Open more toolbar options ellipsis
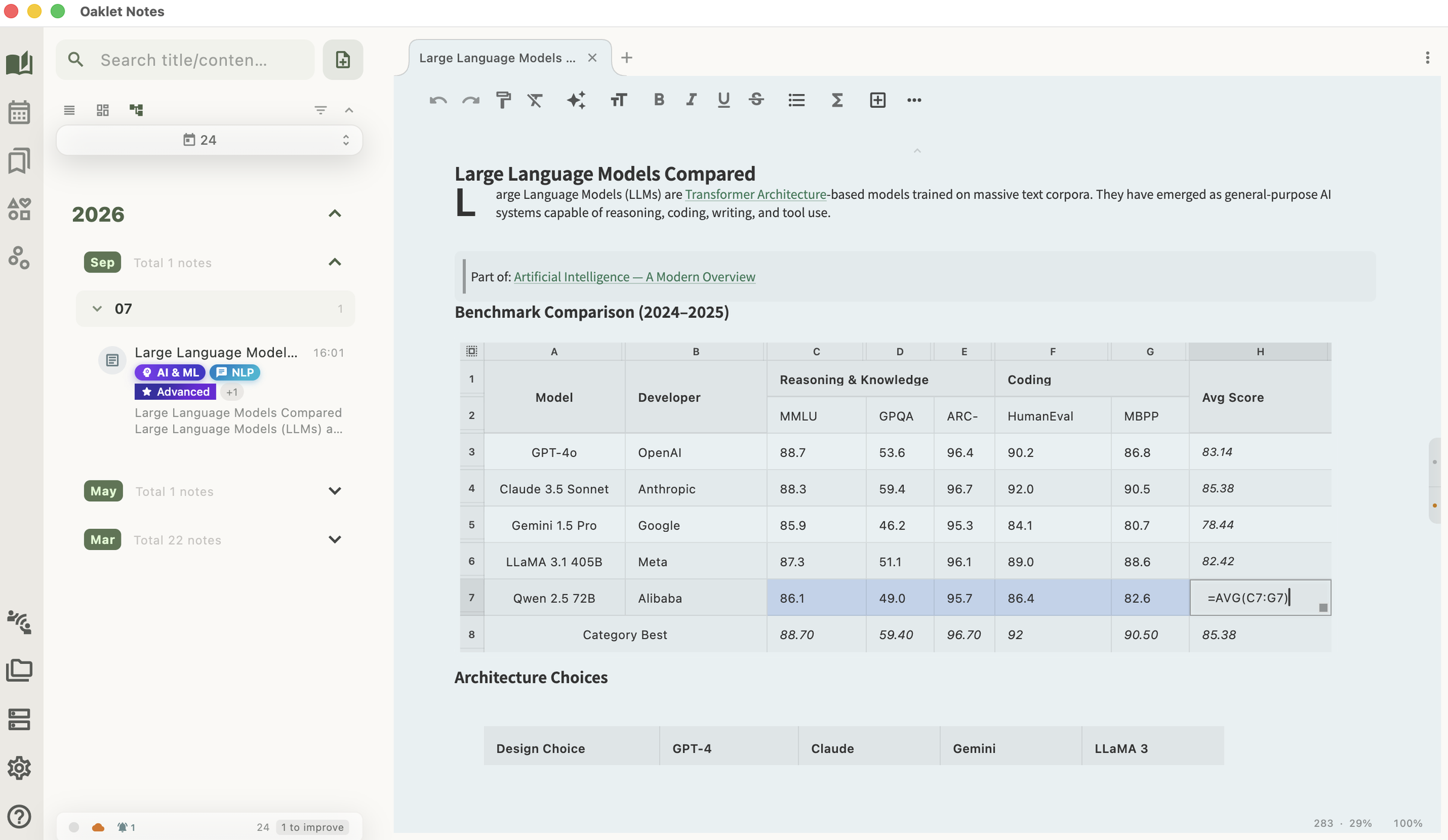 pos(914,100)
